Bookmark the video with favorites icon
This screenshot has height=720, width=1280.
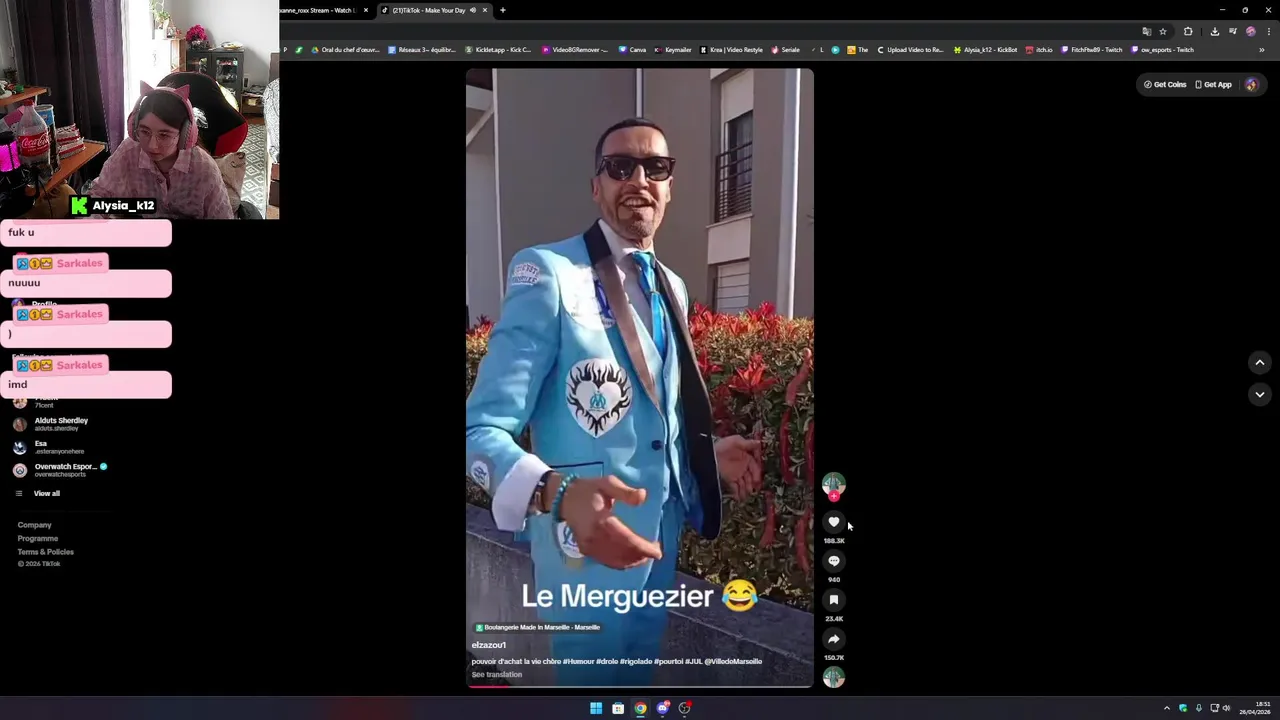coord(834,600)
